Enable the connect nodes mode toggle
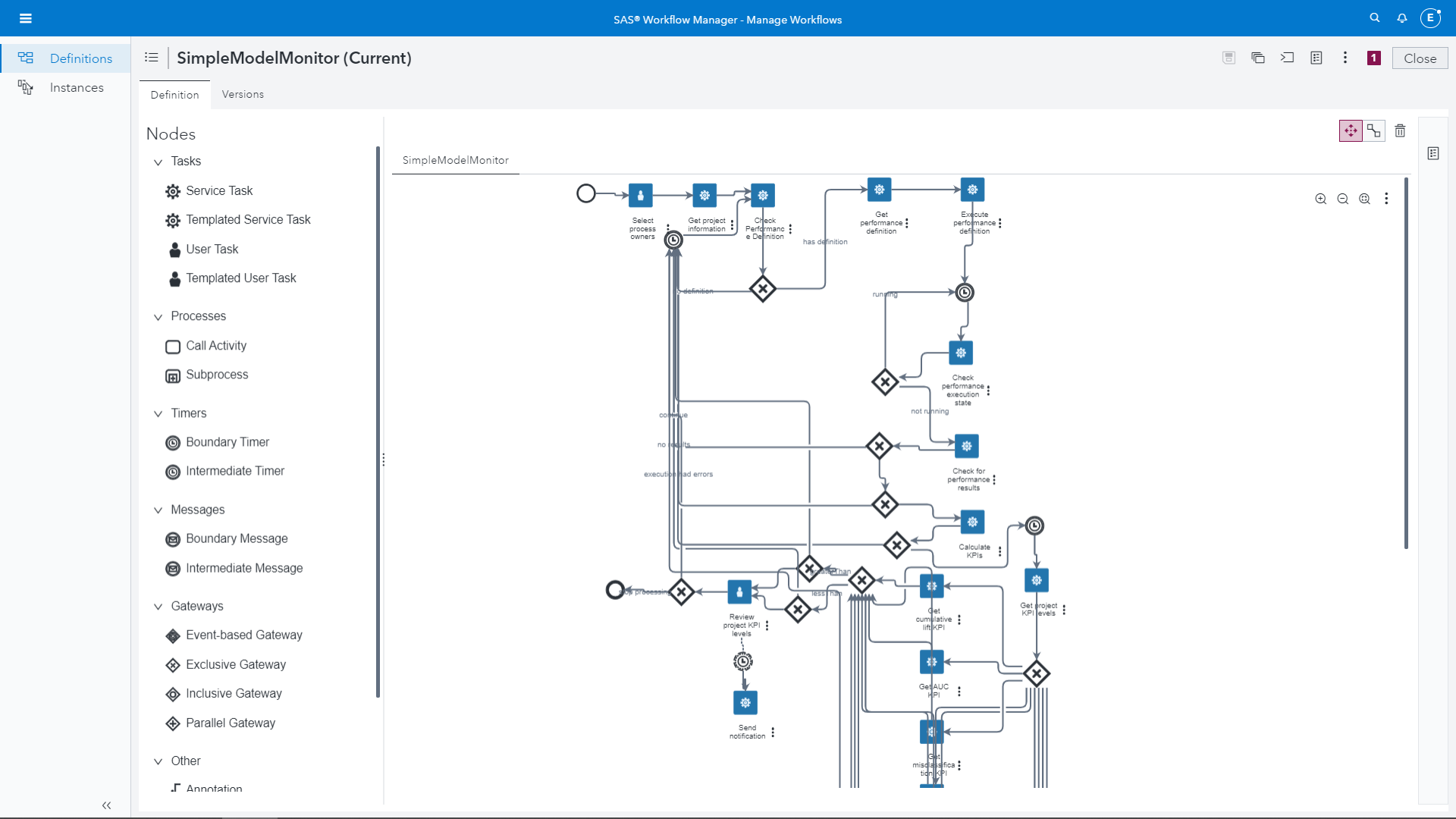The height and width of the screenshot is (819, 1456). pyautogui.click(x=1374, y=131)
